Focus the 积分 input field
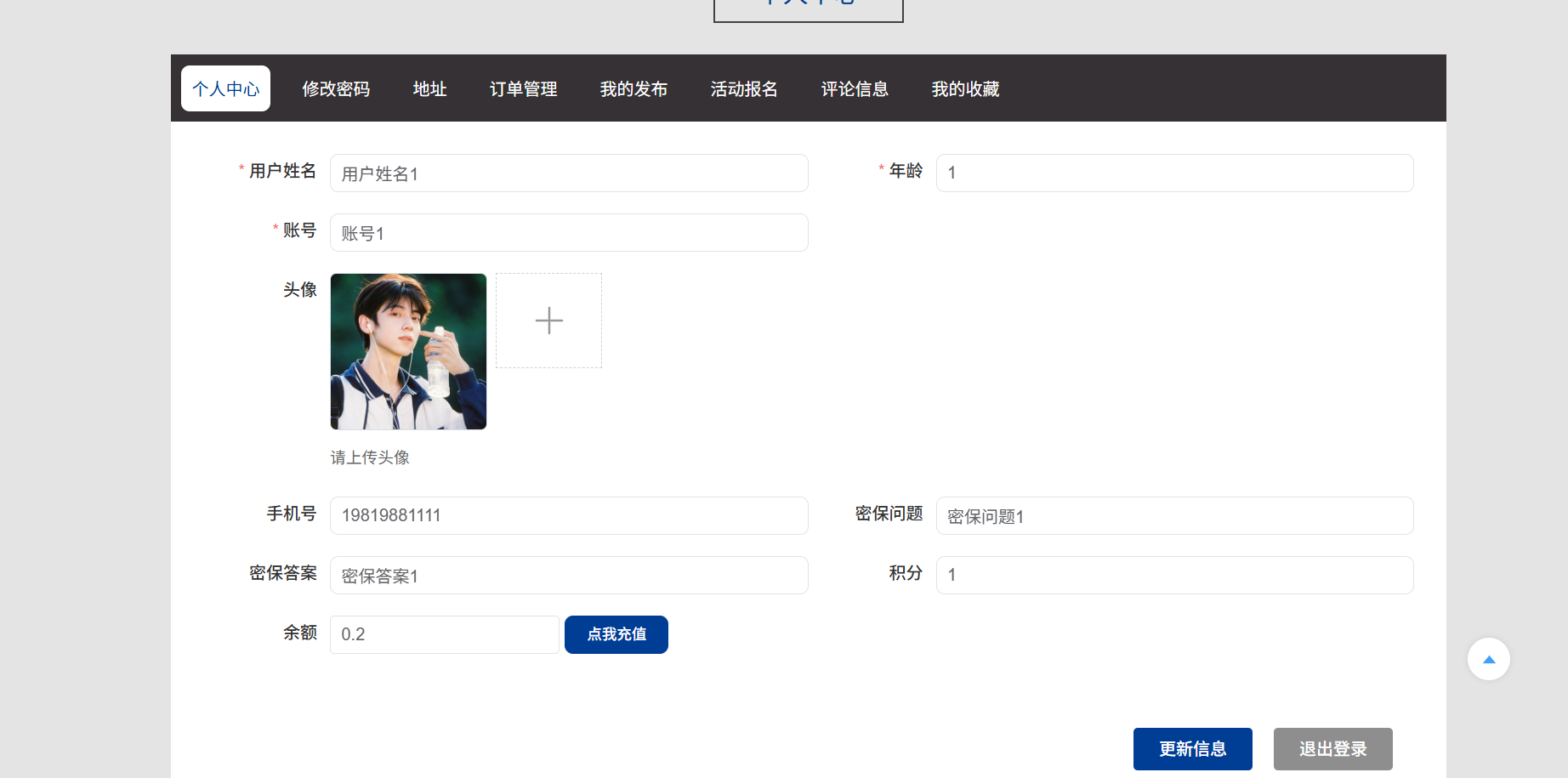Viewport: 1568px width, 778px height. click(1174, 575)
